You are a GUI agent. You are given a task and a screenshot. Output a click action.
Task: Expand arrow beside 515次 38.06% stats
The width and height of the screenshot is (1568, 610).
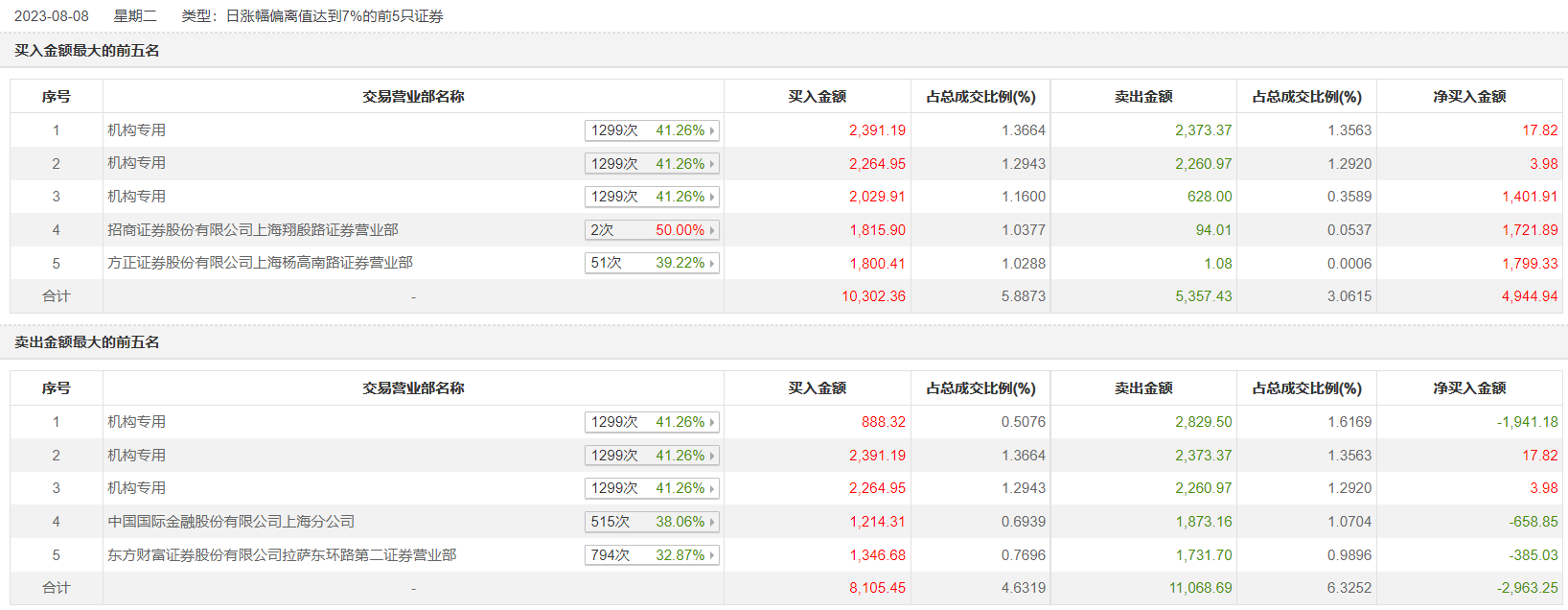click(712, 522)
